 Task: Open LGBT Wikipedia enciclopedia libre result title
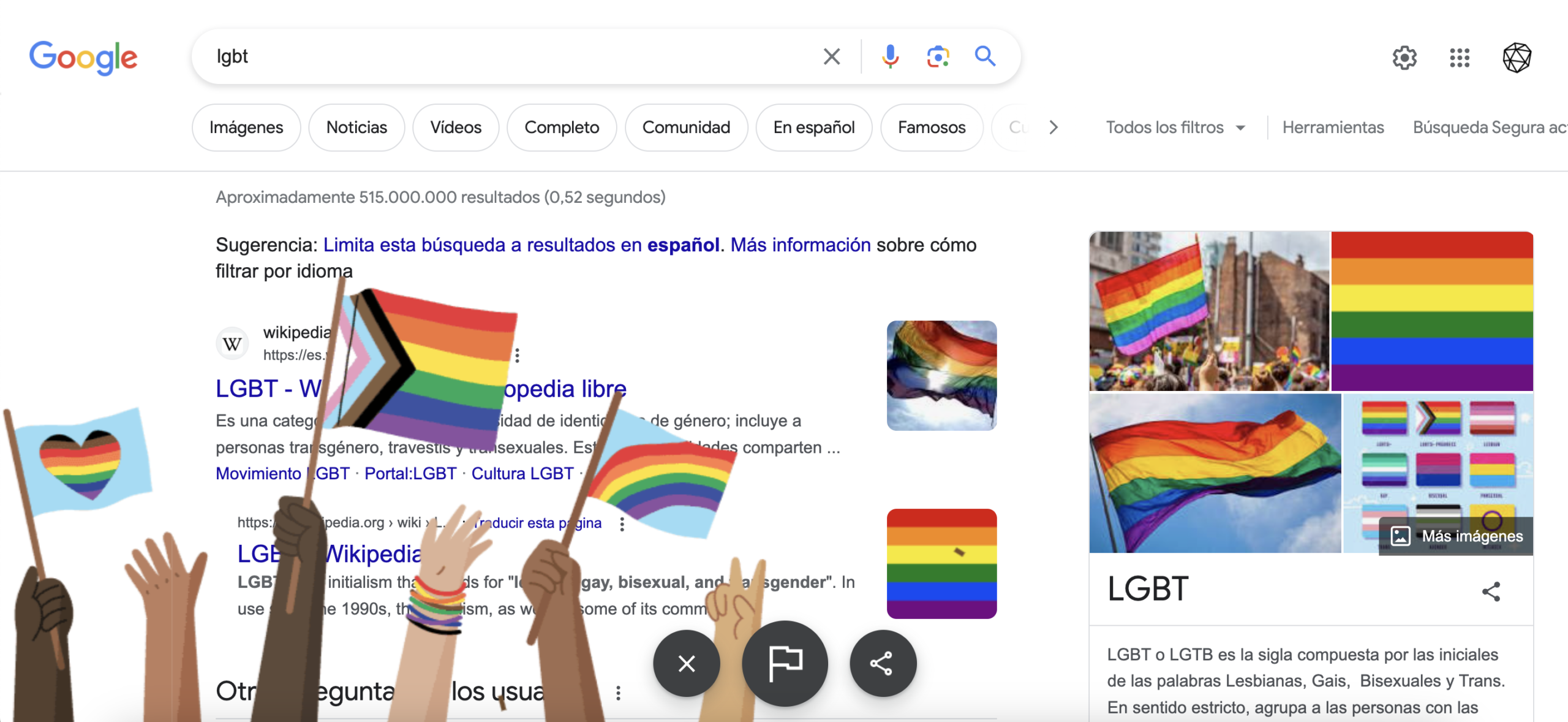[421, 389]
